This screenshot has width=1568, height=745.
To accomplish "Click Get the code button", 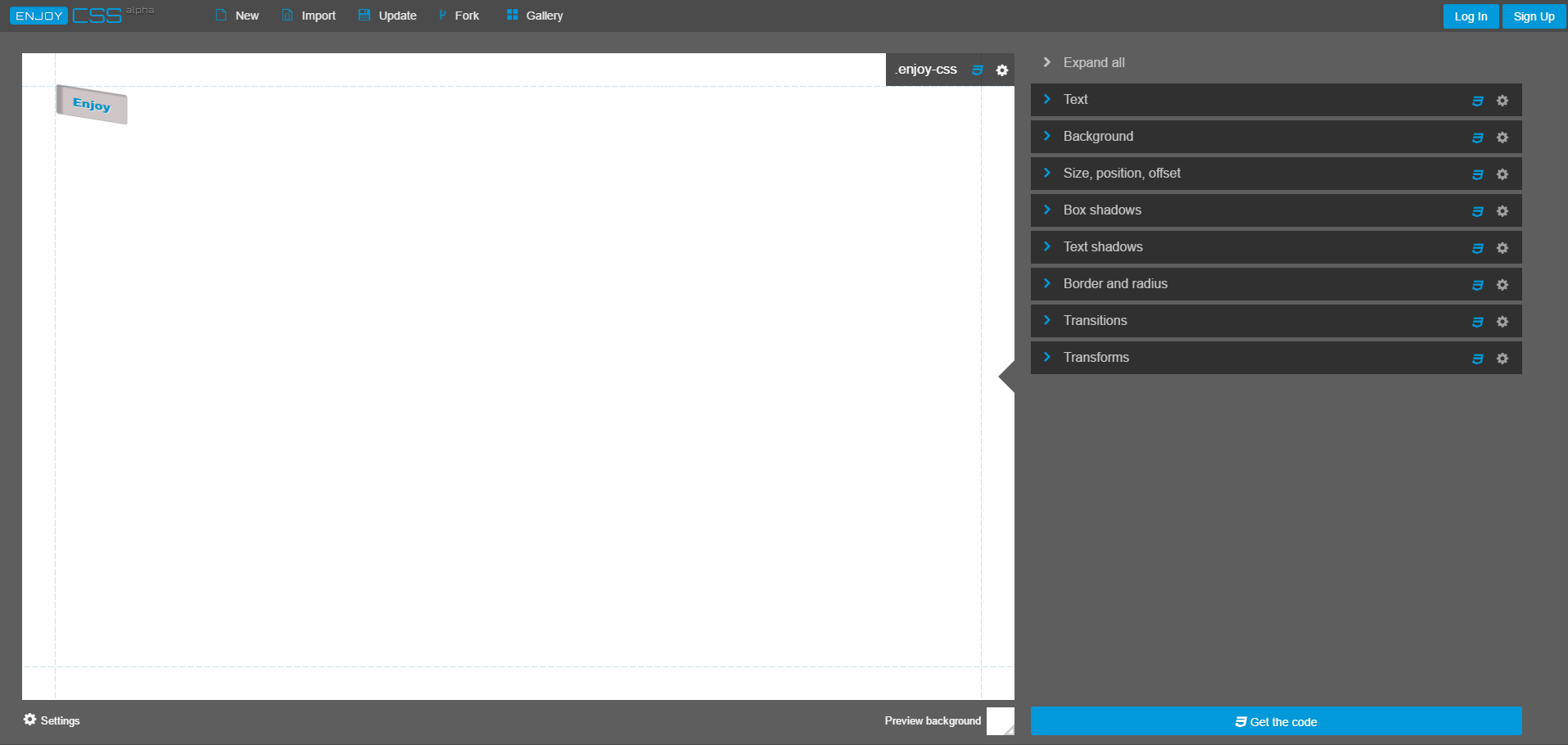I will 1277,721.
